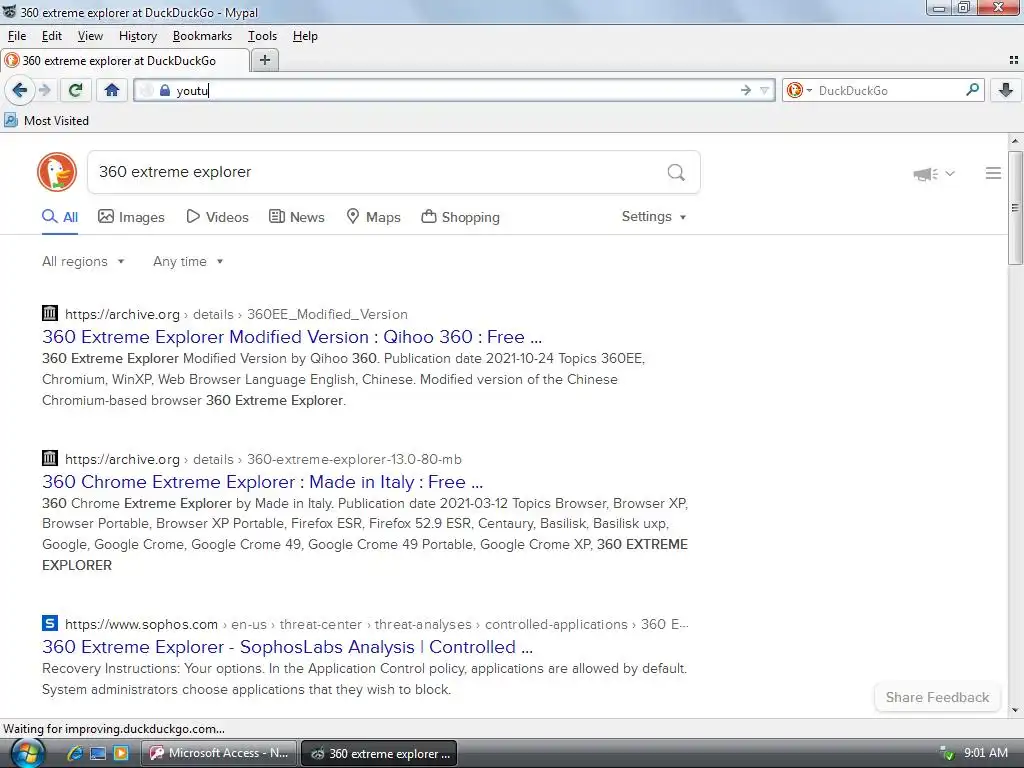This screenshot has height=768, width=1024.
Task: Open the DuckDuckGo search engine selector
Action: (x=799, y=90)
